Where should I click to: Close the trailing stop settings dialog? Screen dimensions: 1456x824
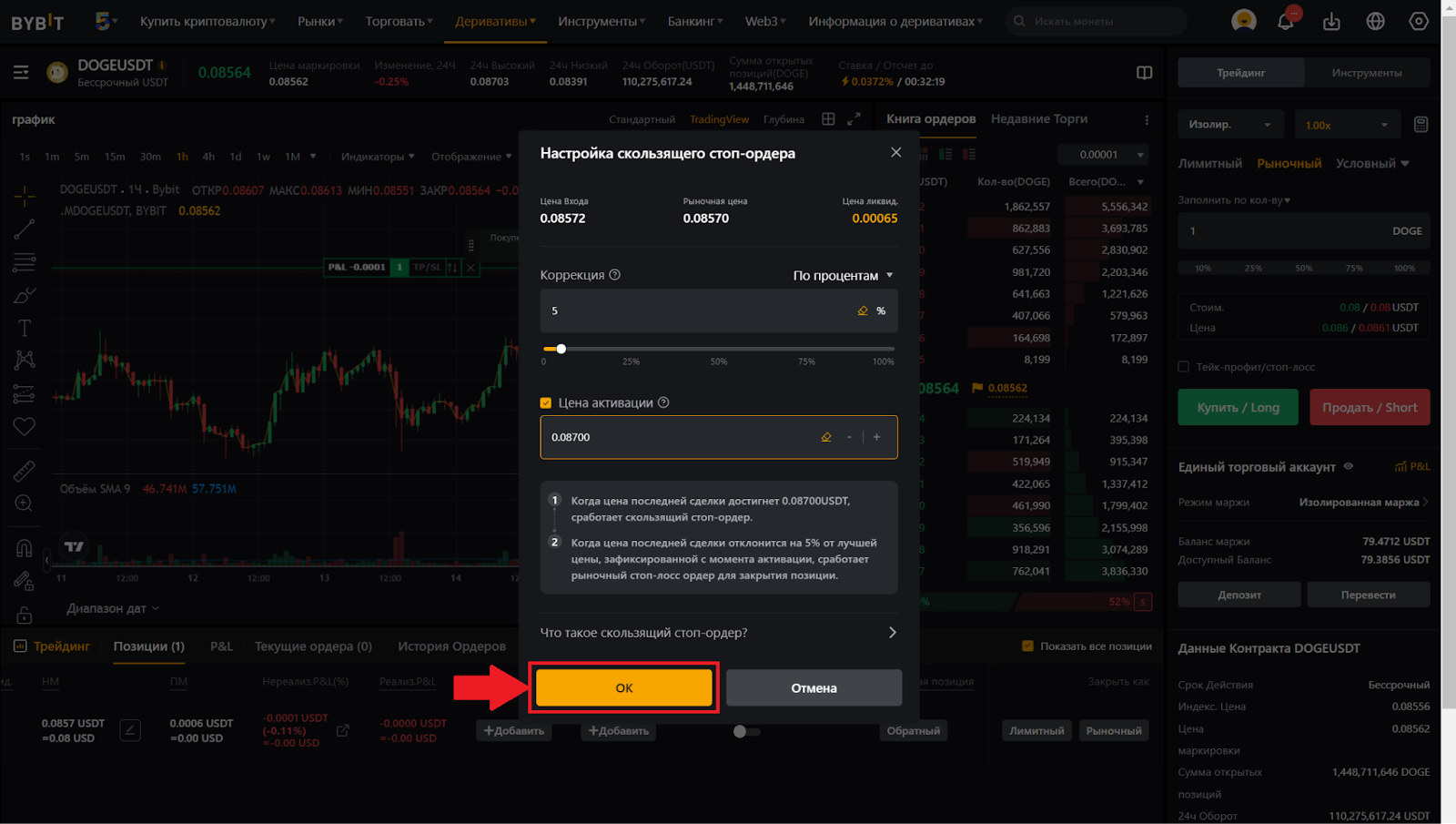tap(896, 152)
